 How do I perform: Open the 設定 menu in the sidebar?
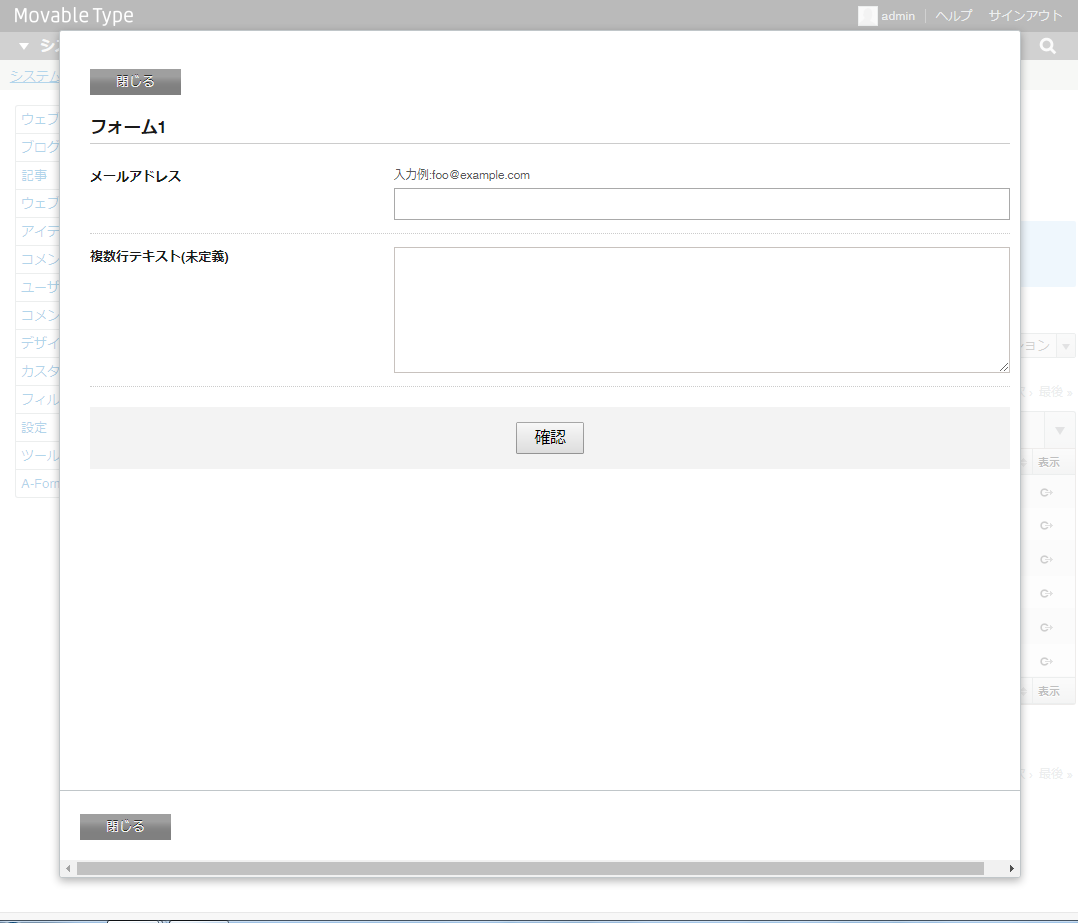(35, 427)
